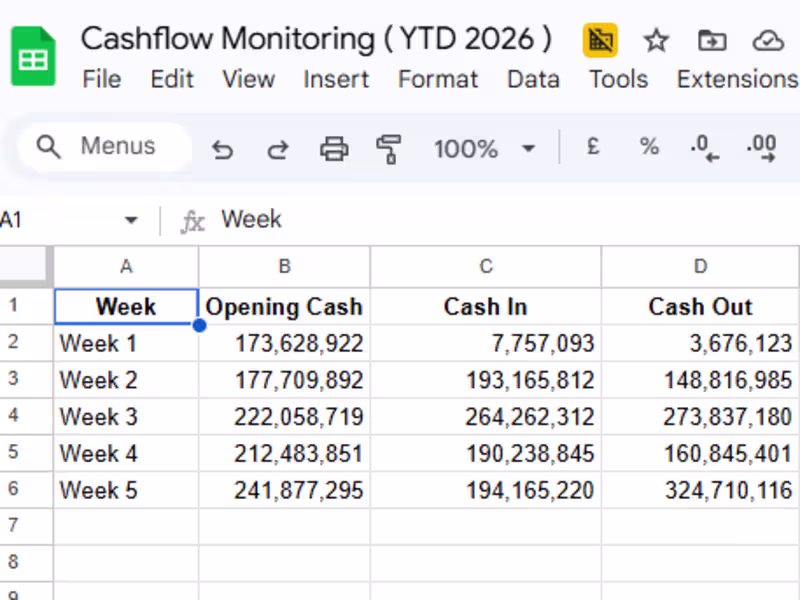Print the spreadsheet

[333, 149]
